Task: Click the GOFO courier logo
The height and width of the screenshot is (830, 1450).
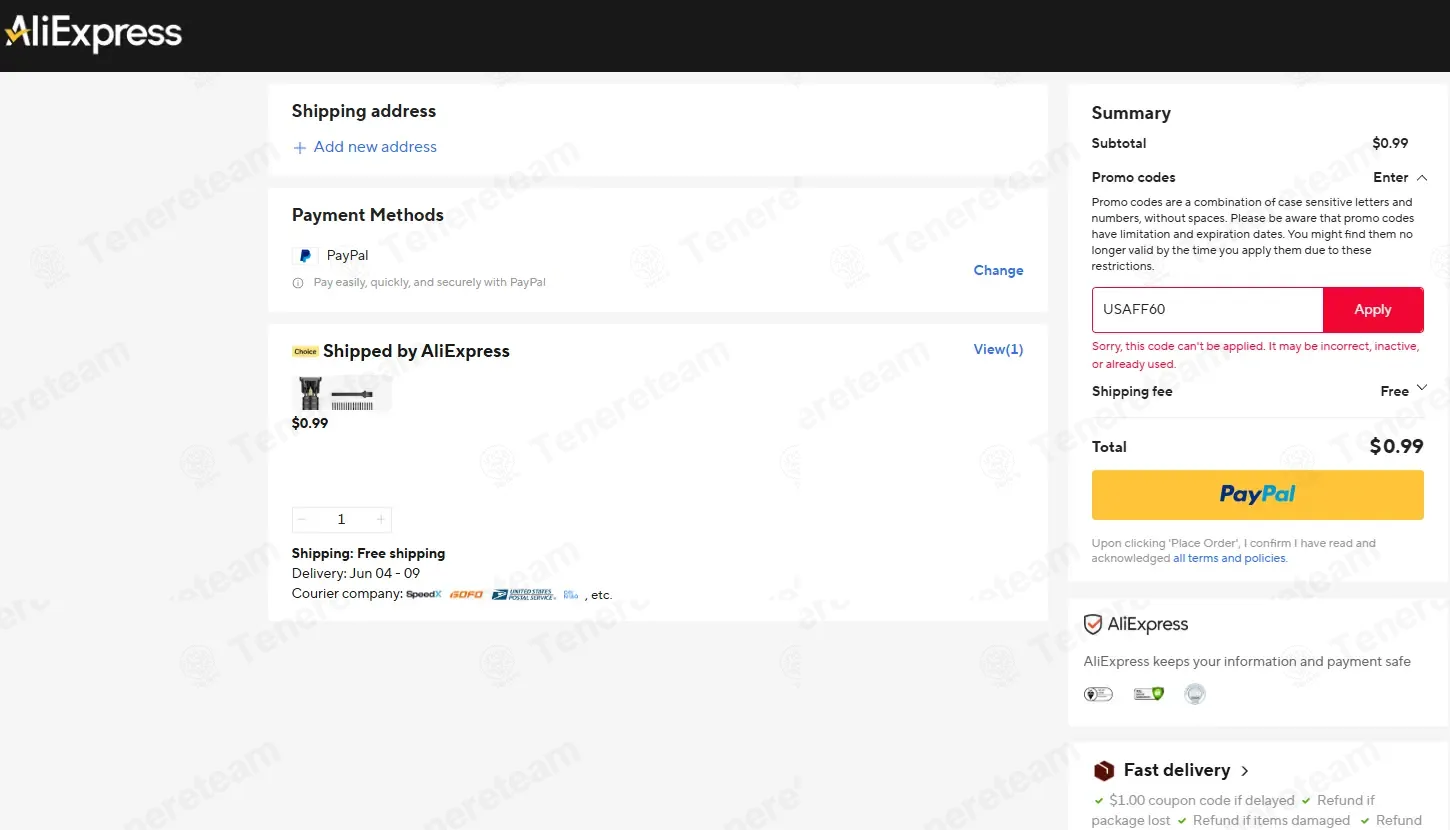Action: click(466, 594)
